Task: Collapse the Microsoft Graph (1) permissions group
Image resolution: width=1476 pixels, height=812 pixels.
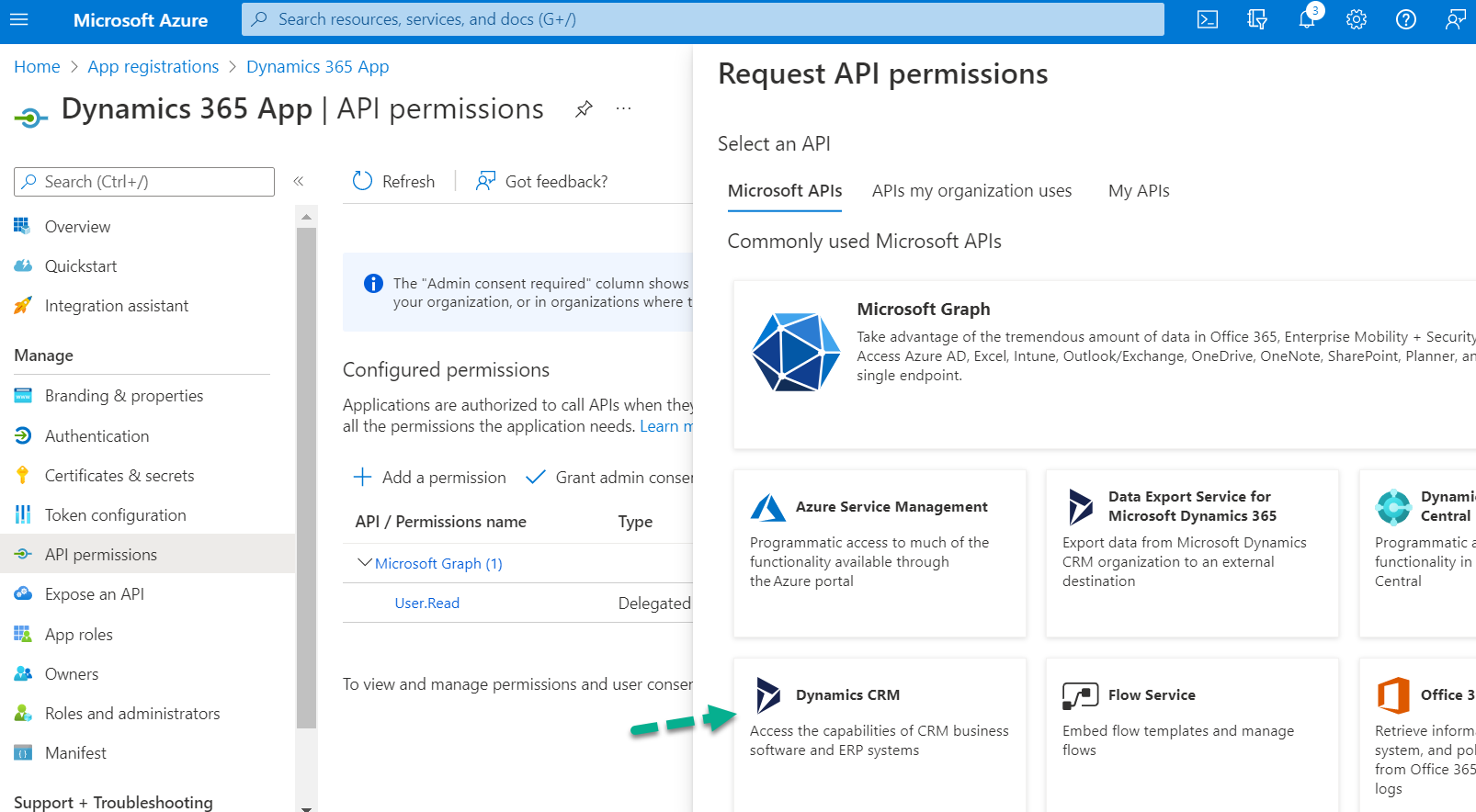Action: tap(365, 562)
